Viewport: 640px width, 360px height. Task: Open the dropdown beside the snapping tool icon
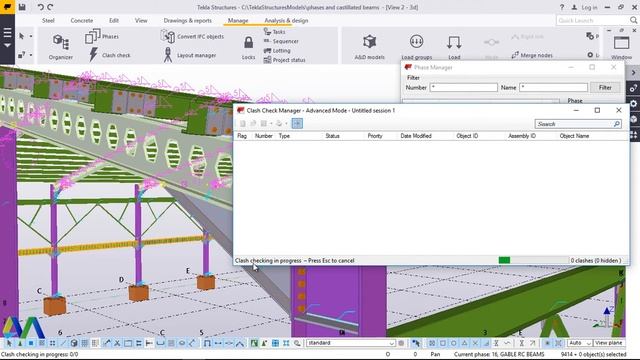(x=31, y=55)
